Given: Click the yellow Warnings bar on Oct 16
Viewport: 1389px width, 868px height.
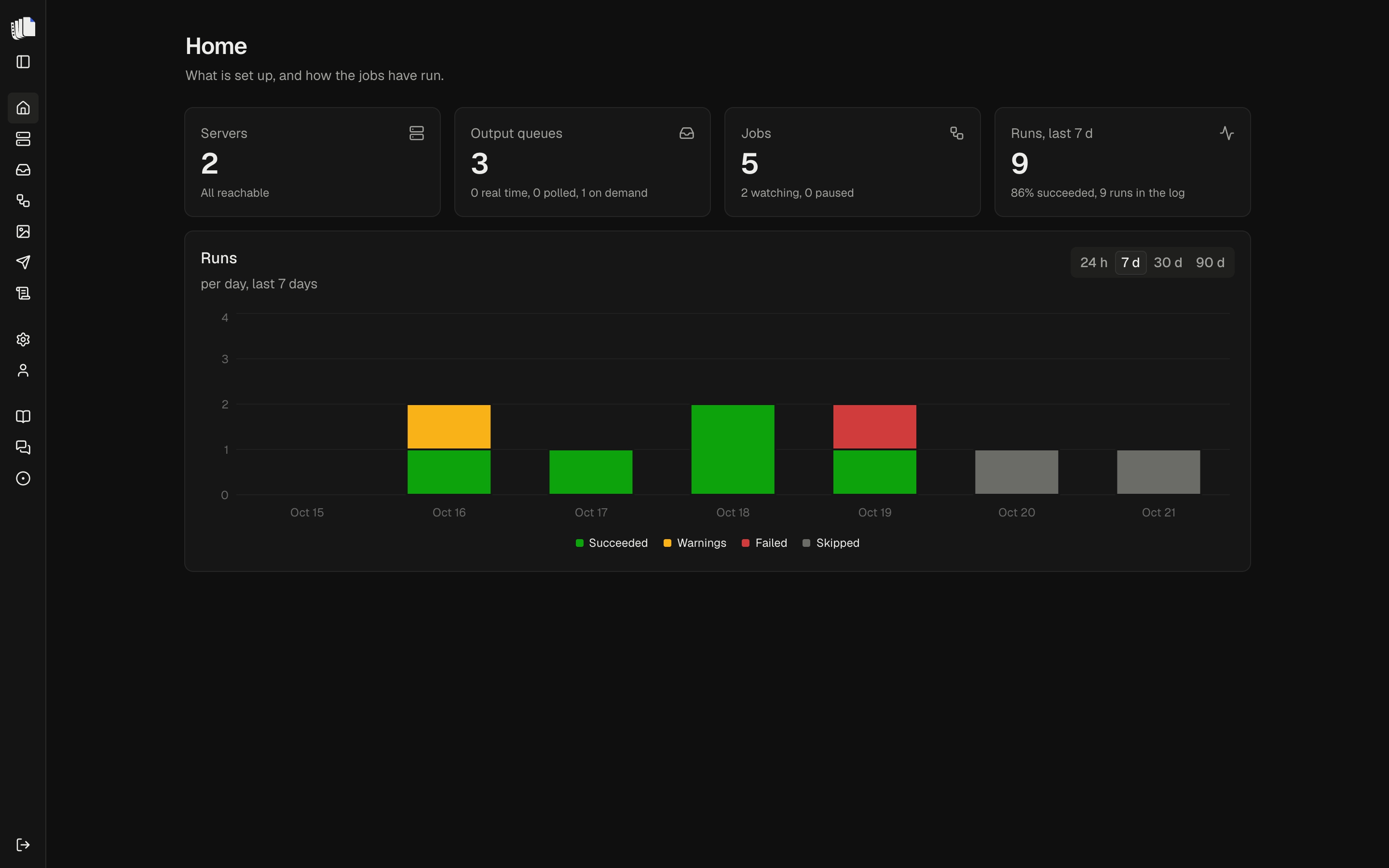Looking at the screenshot, I should [x=449, y=427].
